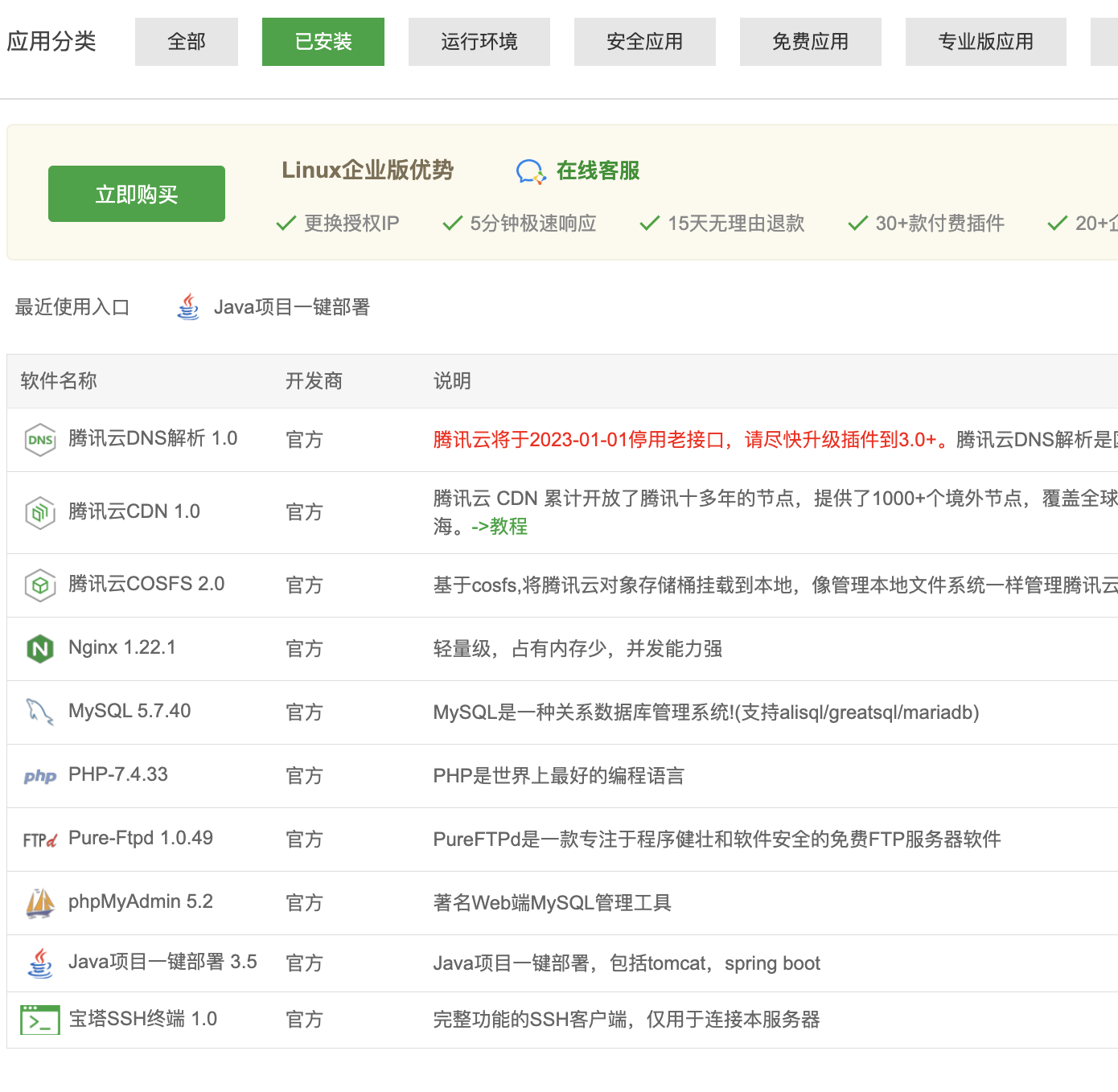Click the Pure-Ftpd FTPd icon

click(40, 840)
